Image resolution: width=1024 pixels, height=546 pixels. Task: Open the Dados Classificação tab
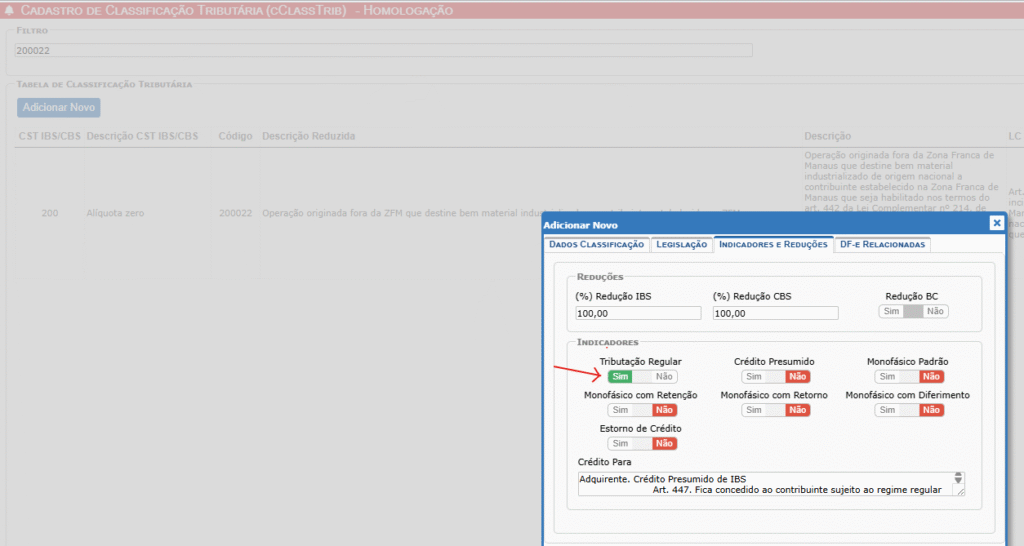click(x=596, y=245)
